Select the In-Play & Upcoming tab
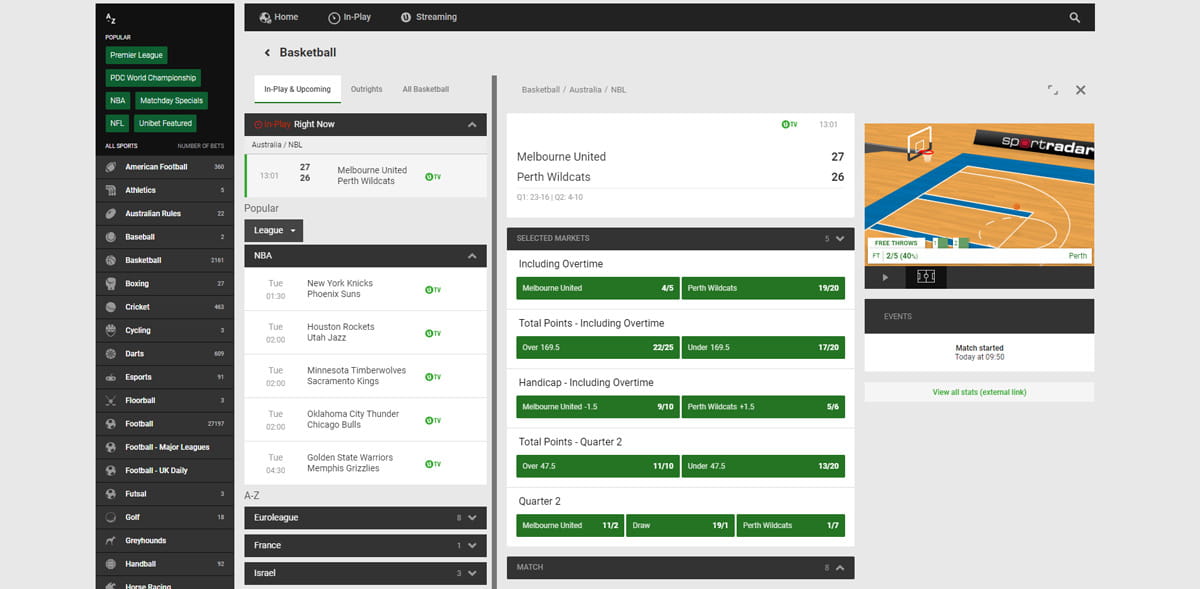 click(297, 89)
